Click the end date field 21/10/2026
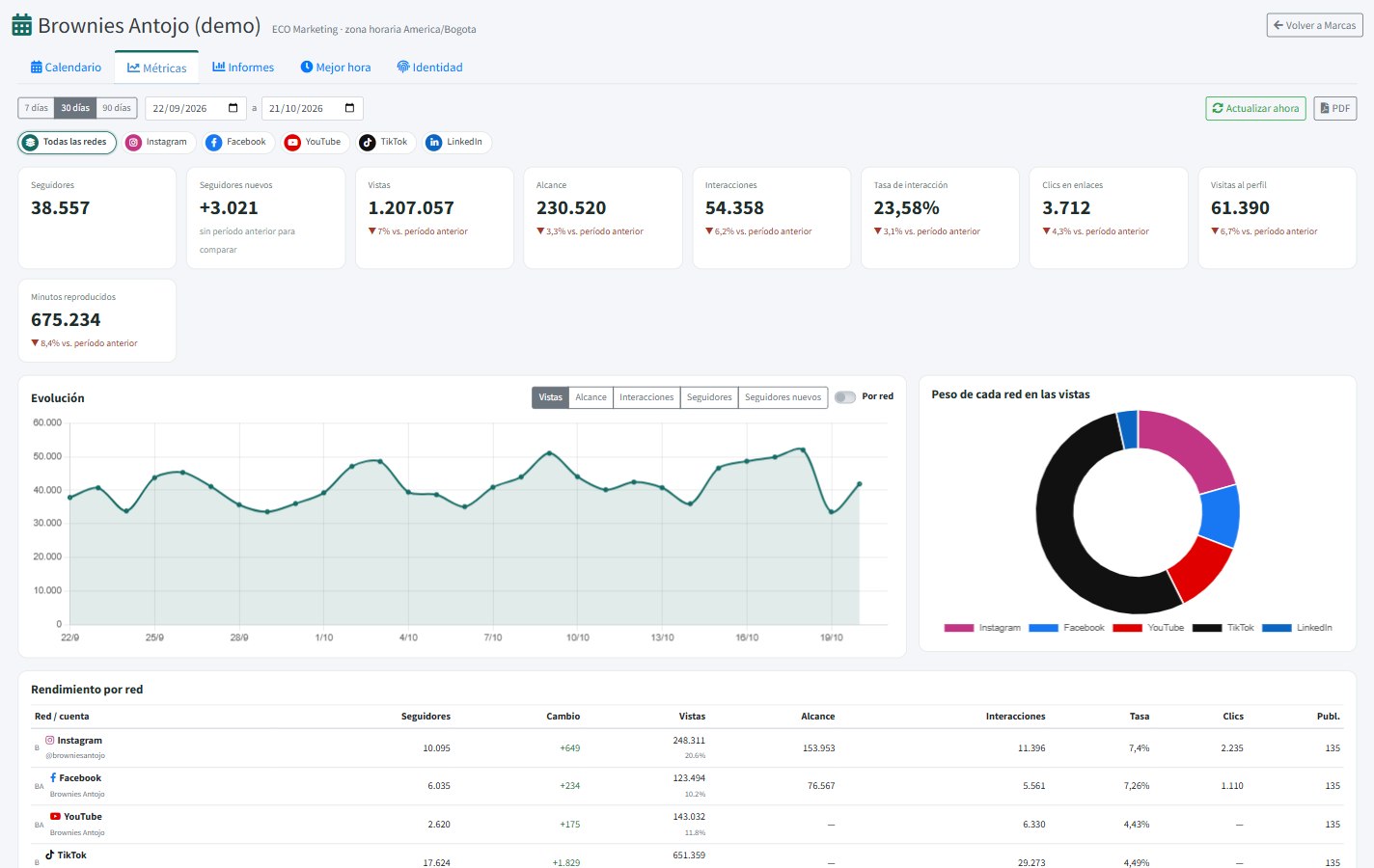 coord(313,108)
